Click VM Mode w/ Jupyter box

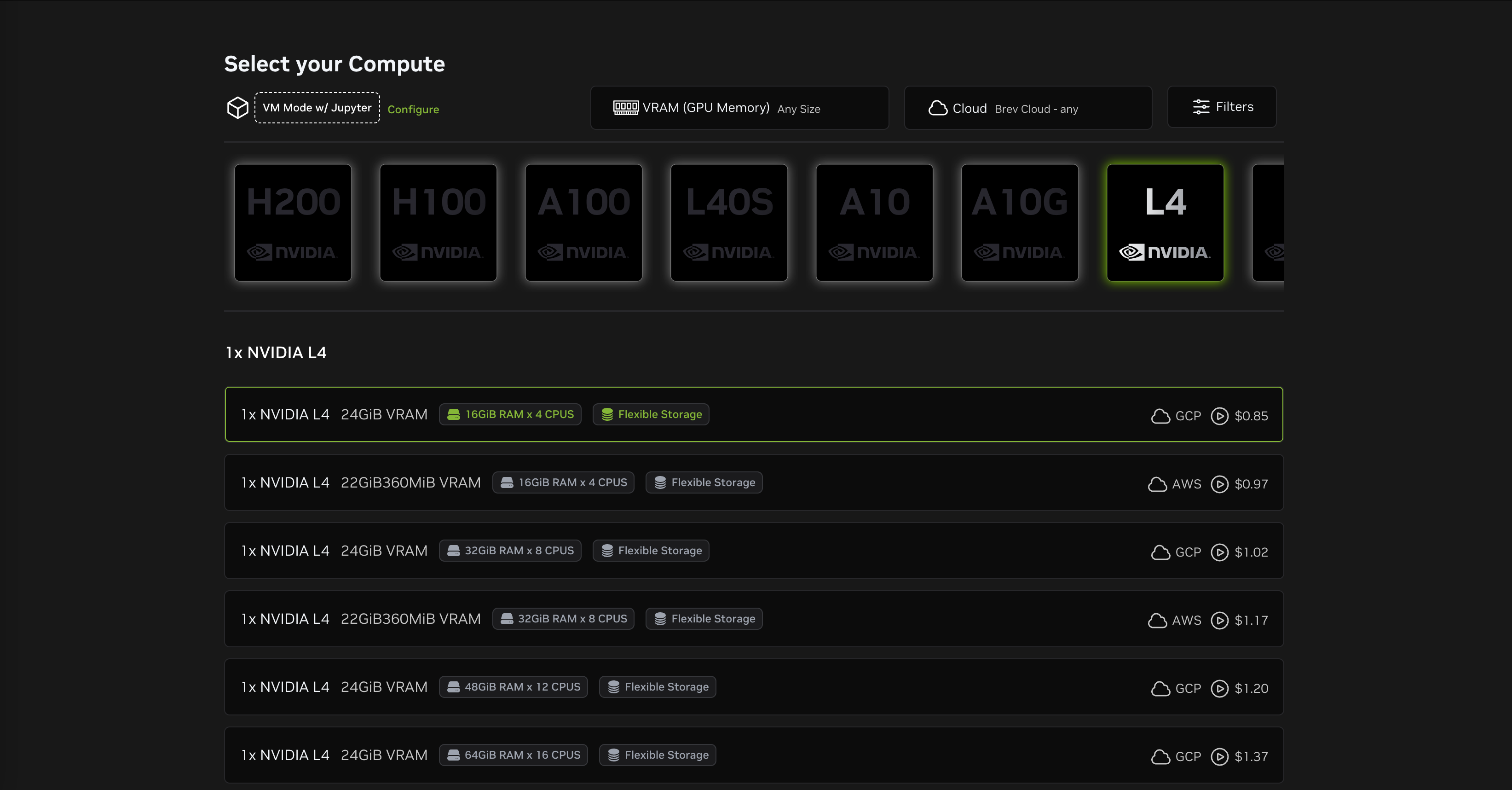click(x=317, y=107)
